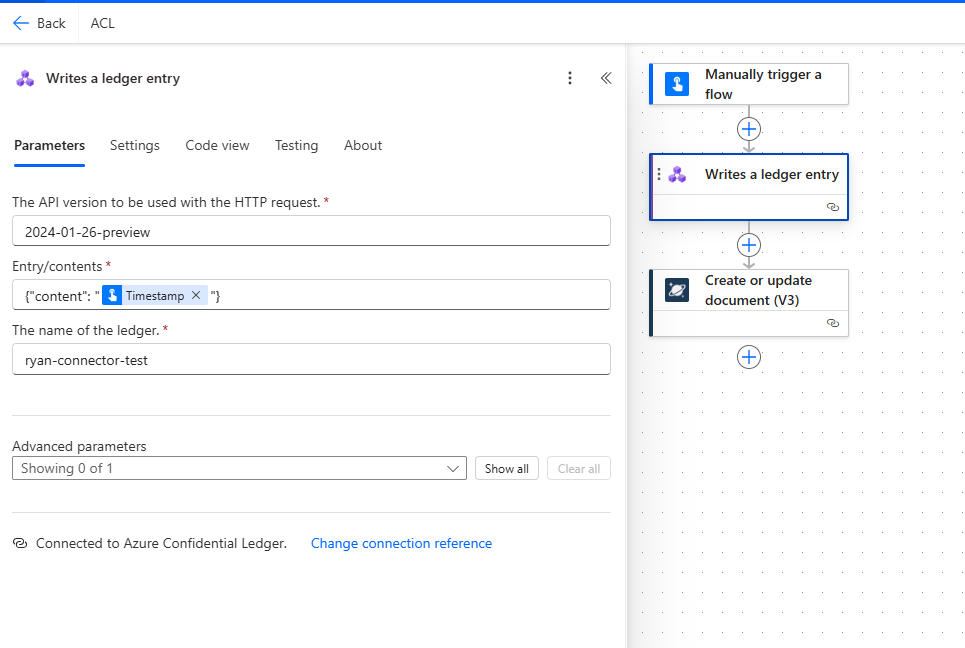965x648 pixels.
Task: Collapse the action details panel
Action: click(x=606, y=78)
